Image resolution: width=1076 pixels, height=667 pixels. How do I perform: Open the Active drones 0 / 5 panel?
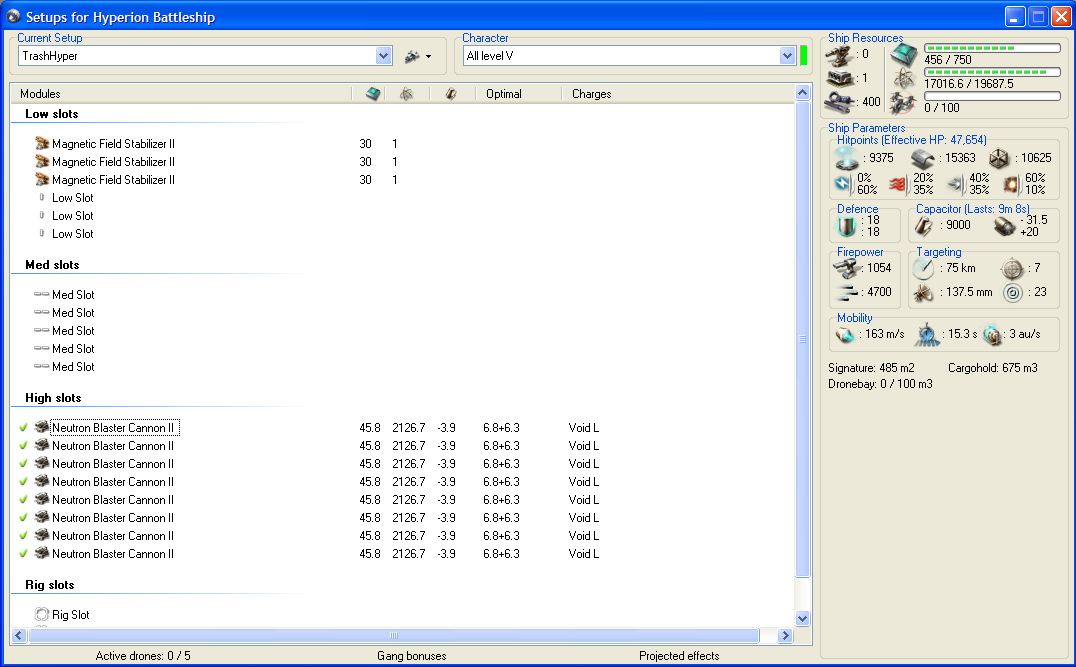coord(143,656)
